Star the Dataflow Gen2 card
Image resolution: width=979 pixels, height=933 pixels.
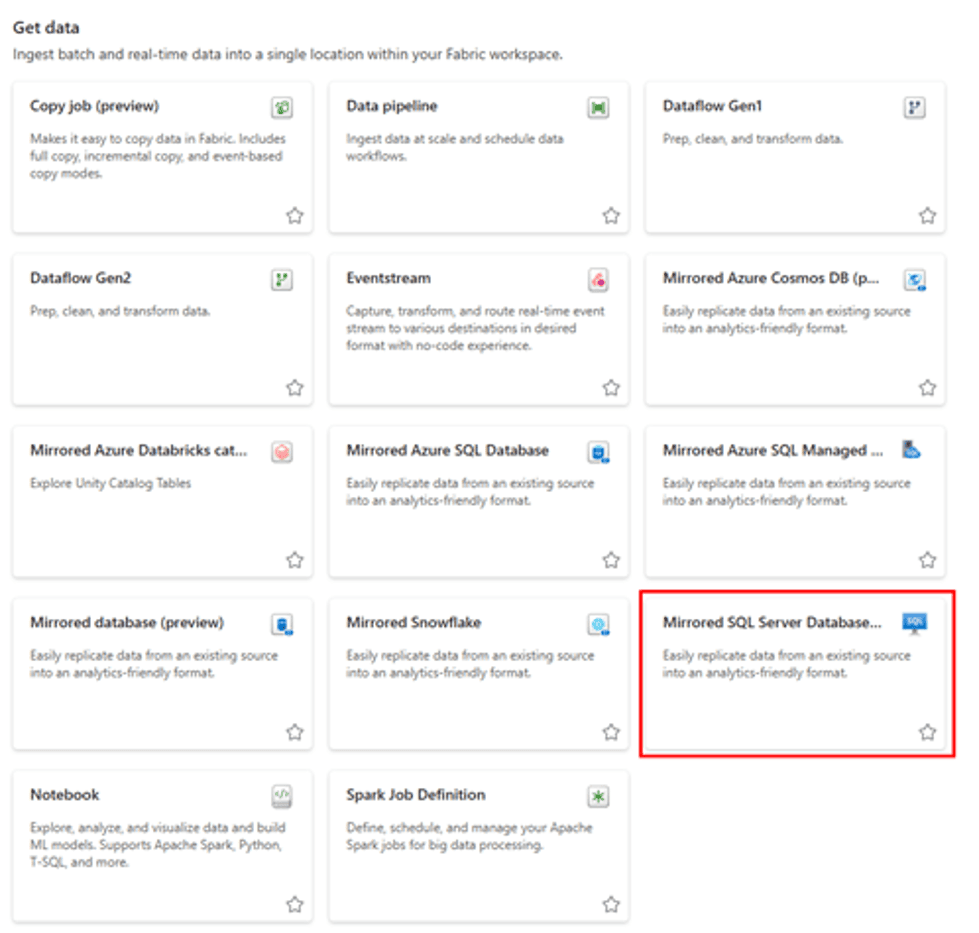pos(295,387)
